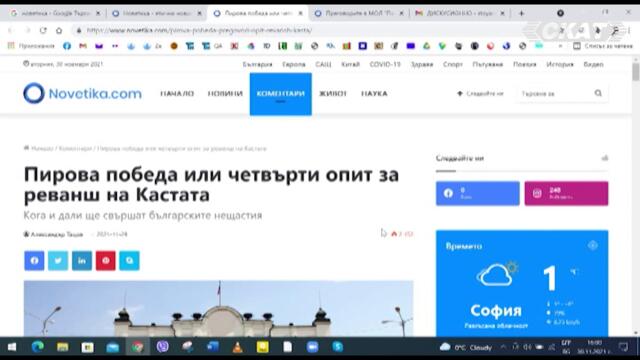Click the 'Коментари' breadcrumb link

pyautogui.click(x=76, y=149)
